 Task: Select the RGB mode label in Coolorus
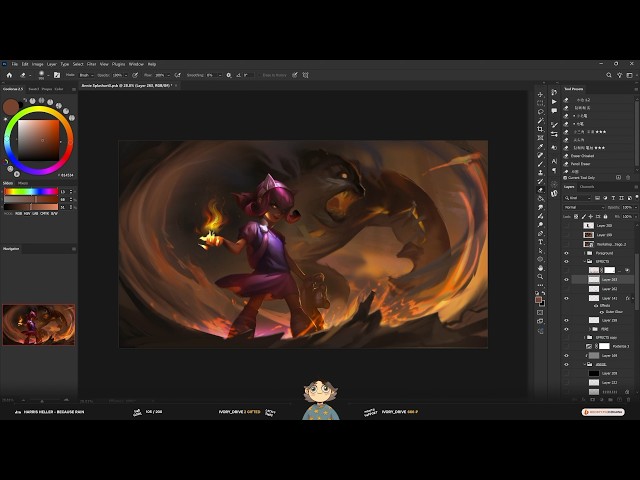click(x=18, y=213)
